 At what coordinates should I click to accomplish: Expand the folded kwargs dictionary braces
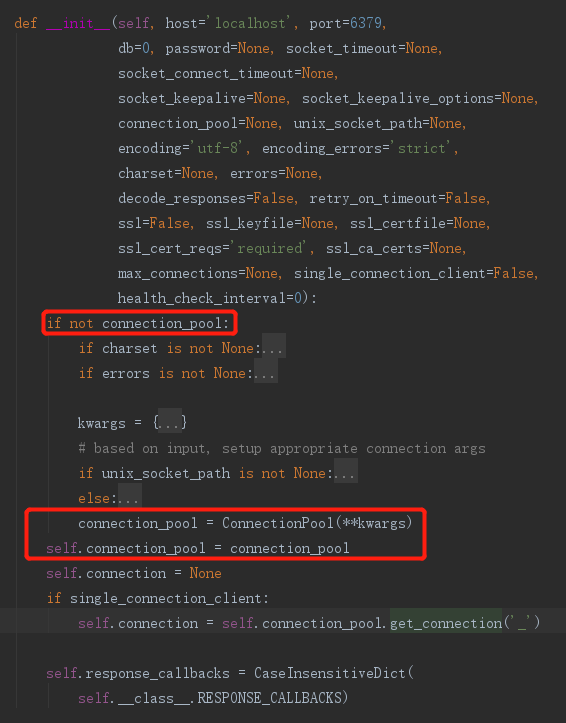pyautogui.click(x=170, y=423)
